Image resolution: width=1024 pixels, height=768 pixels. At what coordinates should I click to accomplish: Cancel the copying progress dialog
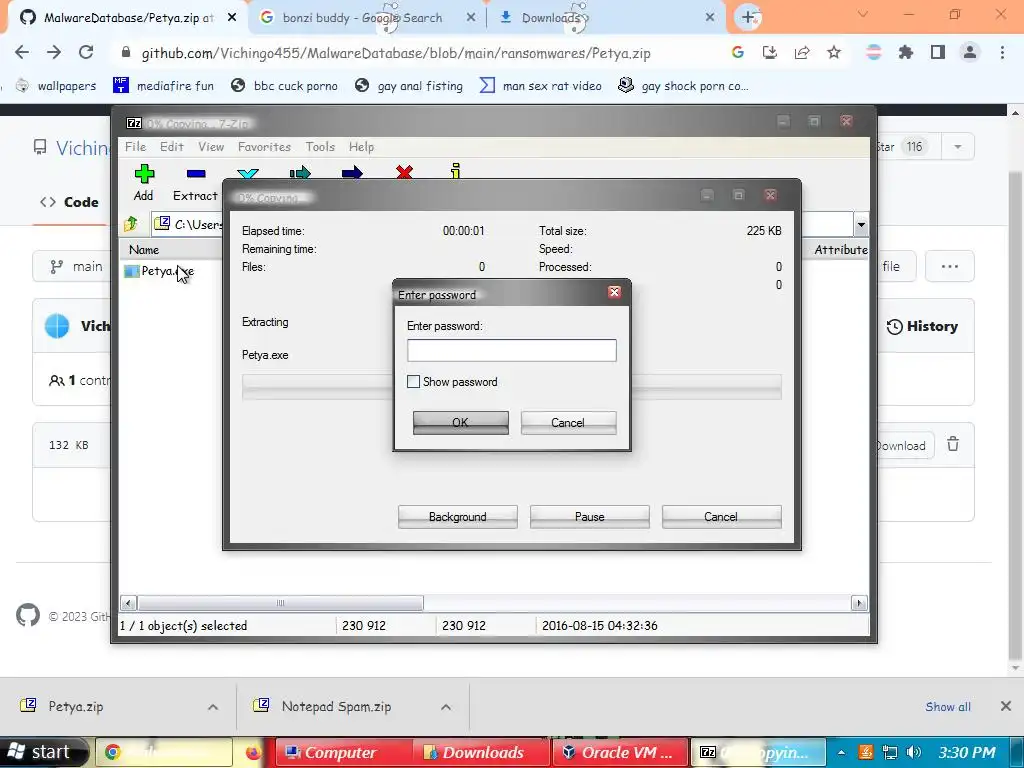pyautogui.click(x=721, y=517)
